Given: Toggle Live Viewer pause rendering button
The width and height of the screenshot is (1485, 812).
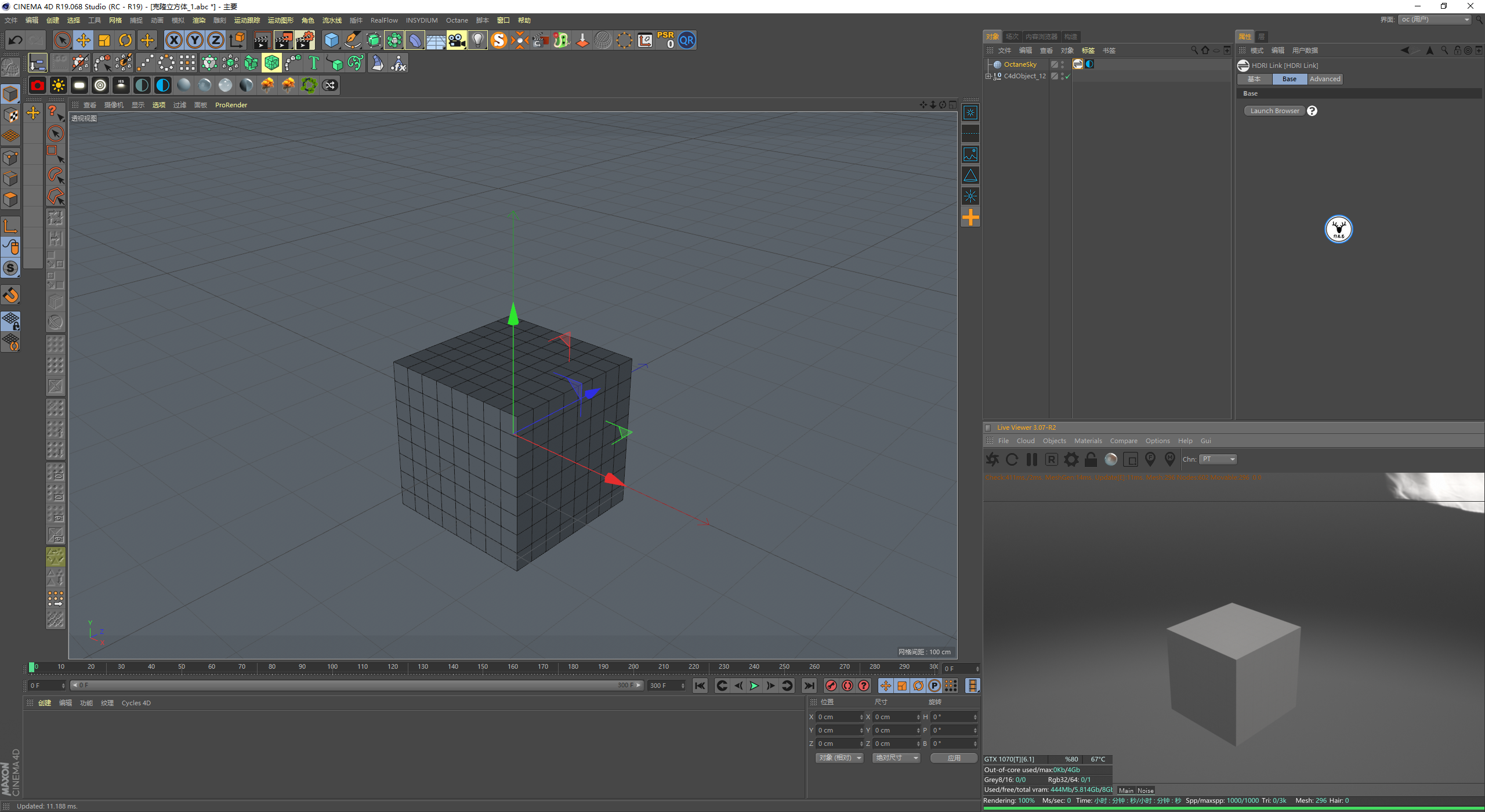Looking at the screenshot, I should pos(1031,459).
